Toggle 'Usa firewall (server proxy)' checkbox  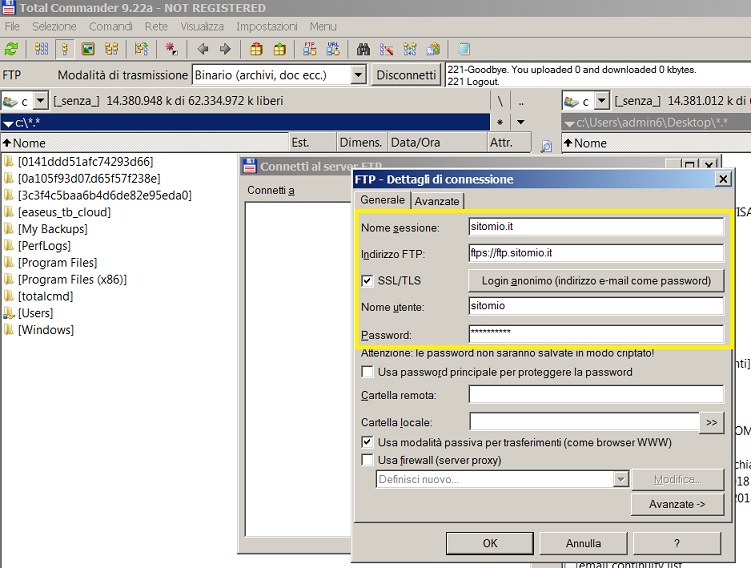[x=367, y=460]
